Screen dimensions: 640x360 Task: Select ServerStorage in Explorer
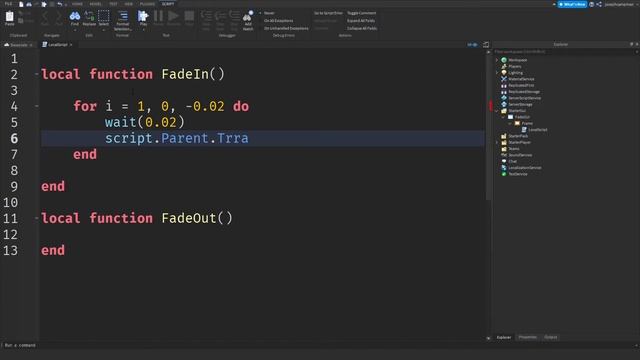coord(520,104)
